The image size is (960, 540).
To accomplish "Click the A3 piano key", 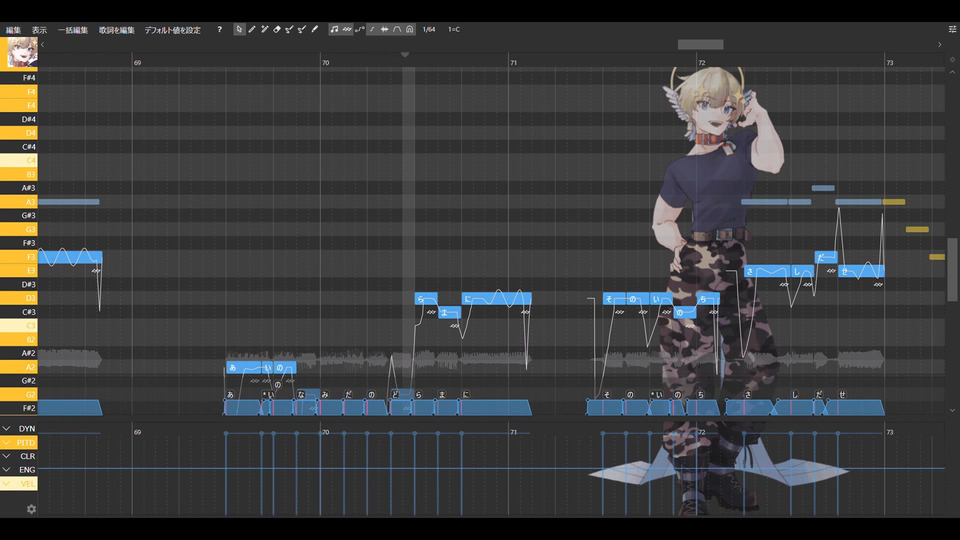I will [19, 201].
